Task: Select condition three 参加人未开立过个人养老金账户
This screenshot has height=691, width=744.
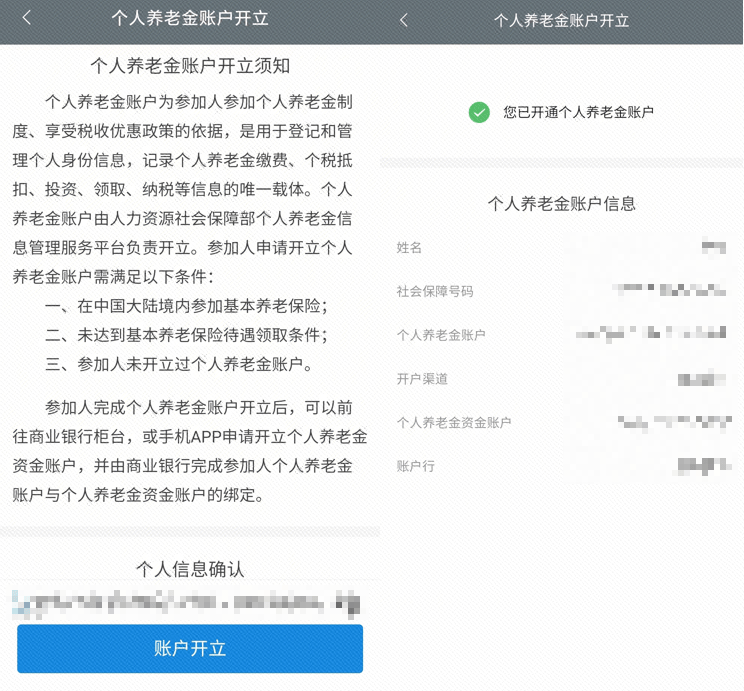Action: (179, 364)
